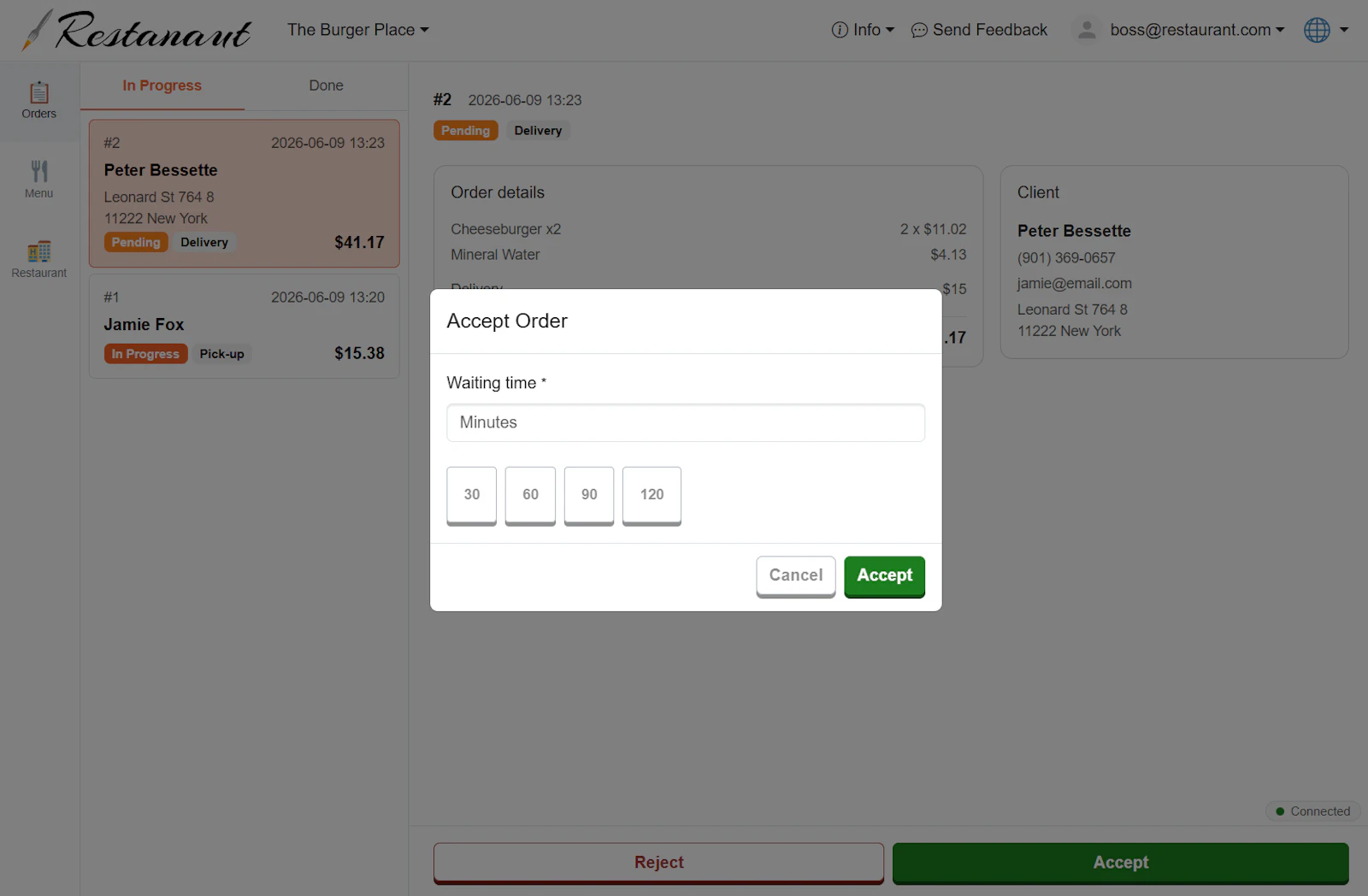Choose 30 minutes waiting time
Image resolution: width=1368 pixels, height=896 pixels.
(x=472, y=495)
